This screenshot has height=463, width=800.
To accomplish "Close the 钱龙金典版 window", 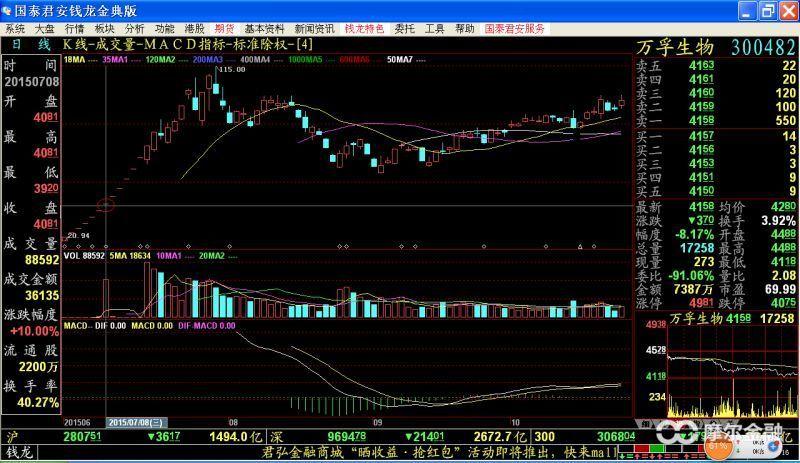I will coord(789,11).
